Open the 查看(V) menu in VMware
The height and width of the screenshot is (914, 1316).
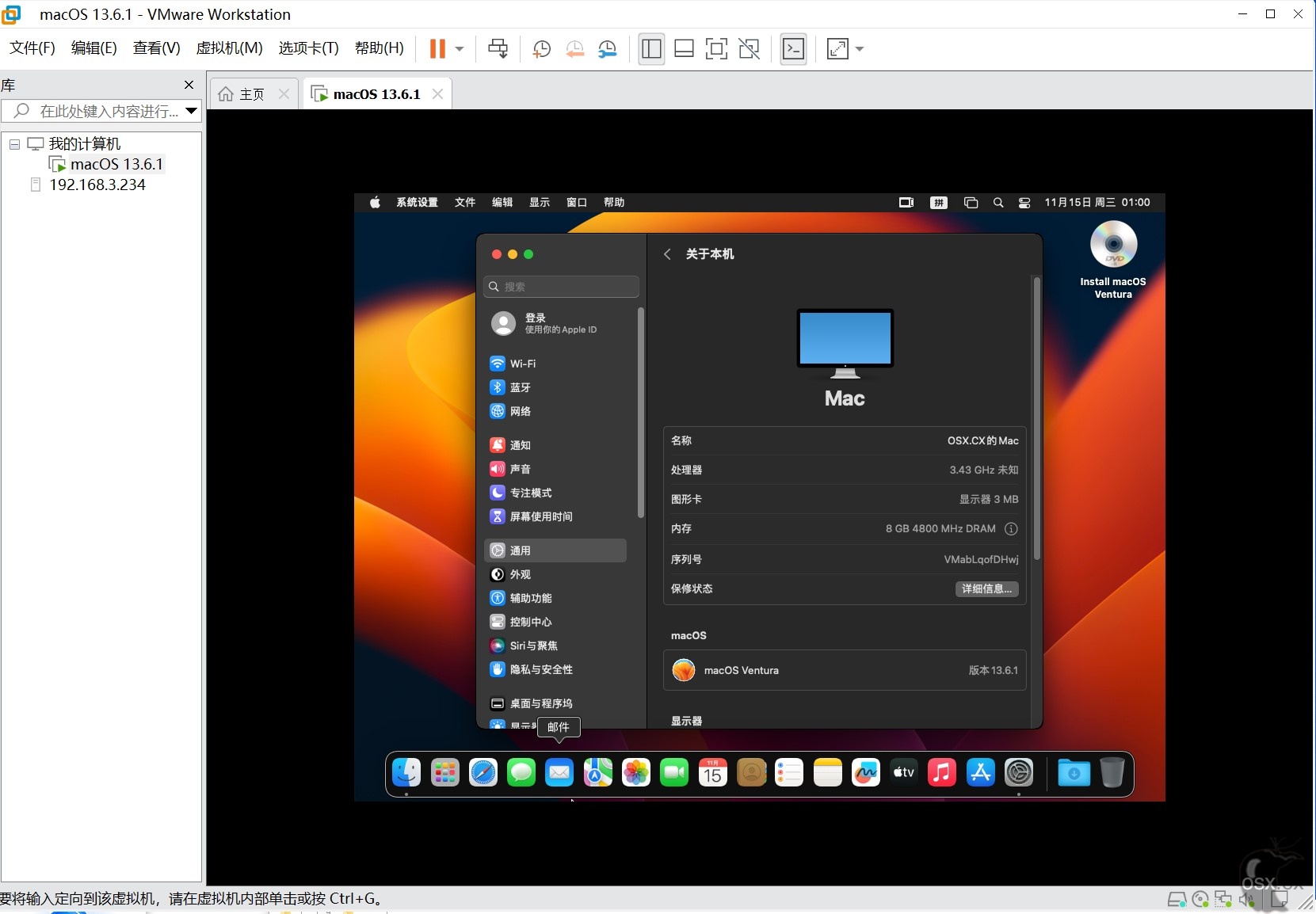tap(156, 48)
